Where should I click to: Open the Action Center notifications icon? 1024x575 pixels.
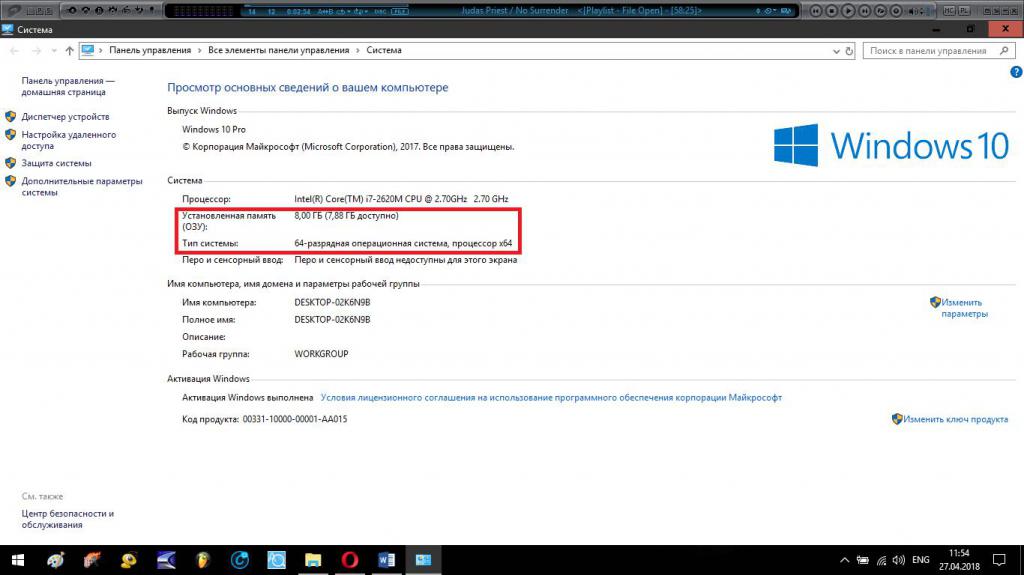click(x=999, y=560)
